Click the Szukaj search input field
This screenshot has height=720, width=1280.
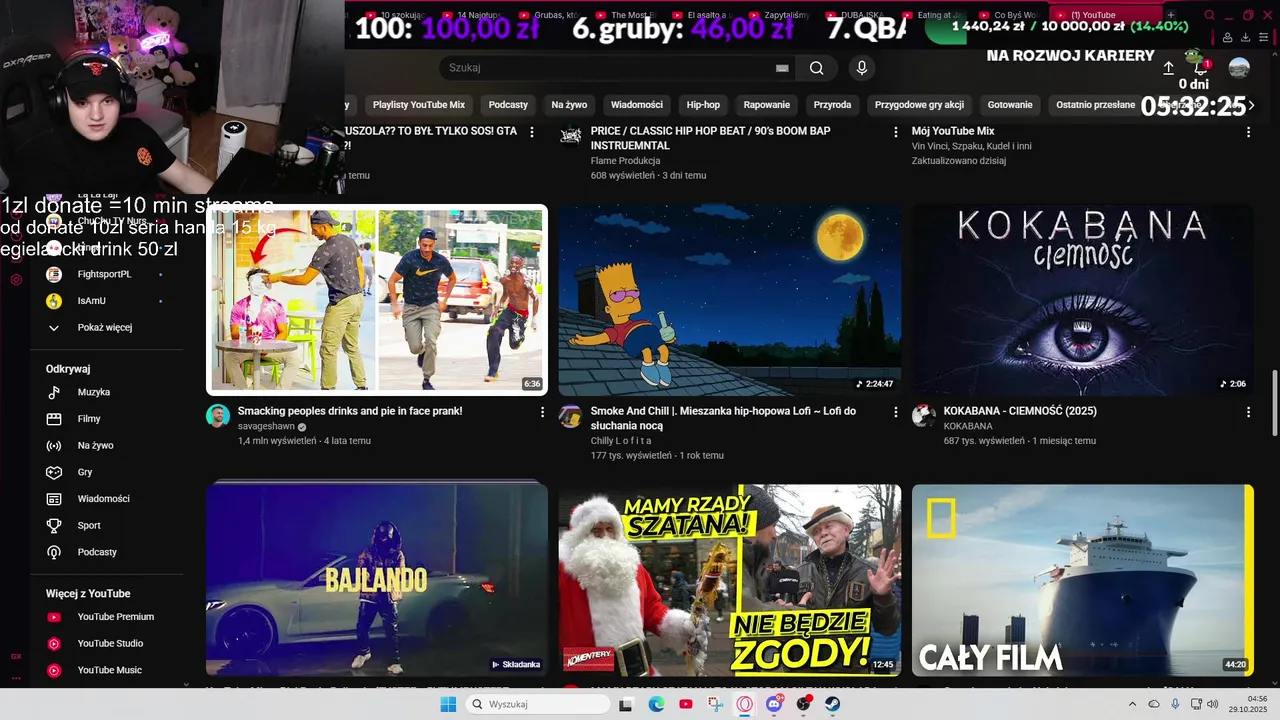click(610, 68)
